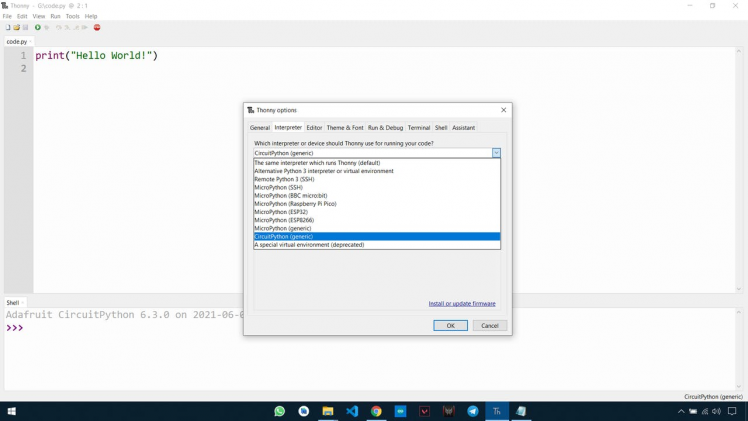Open the Help menu
Screen dimensions: 748x421
tap(91, 16)
